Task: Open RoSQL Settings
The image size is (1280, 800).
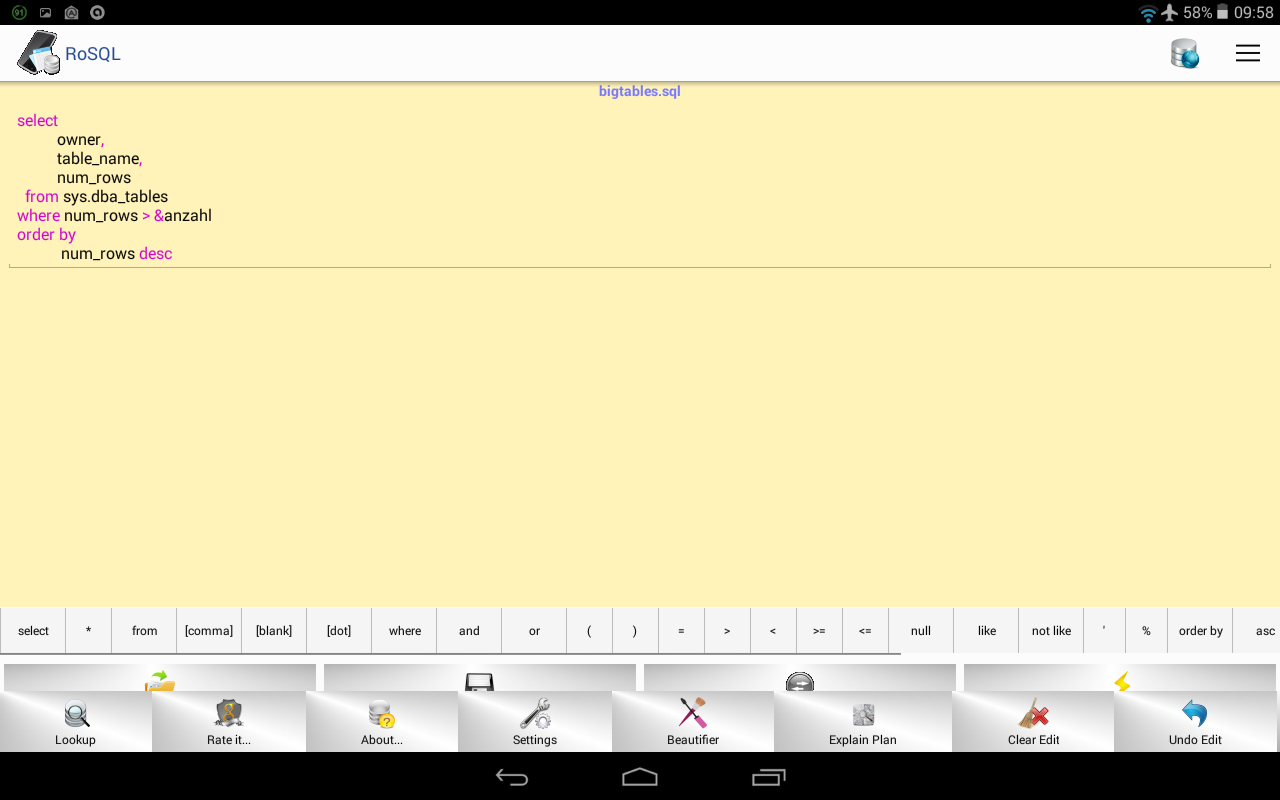Action: point(534,722)
